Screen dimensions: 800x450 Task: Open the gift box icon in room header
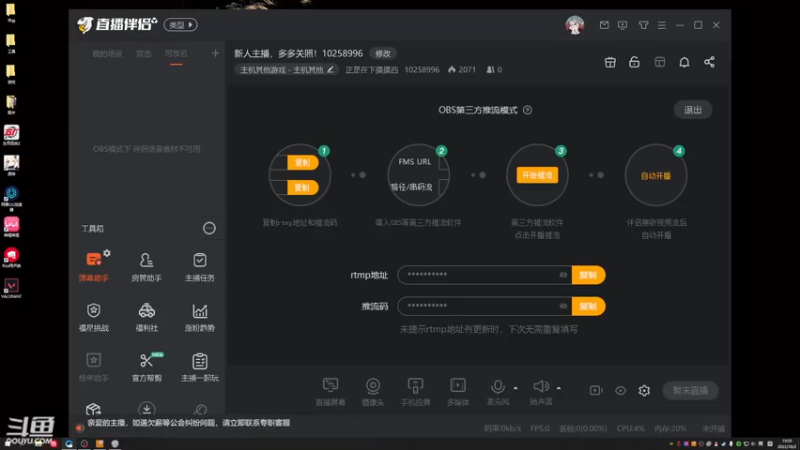tap(610, 62)
